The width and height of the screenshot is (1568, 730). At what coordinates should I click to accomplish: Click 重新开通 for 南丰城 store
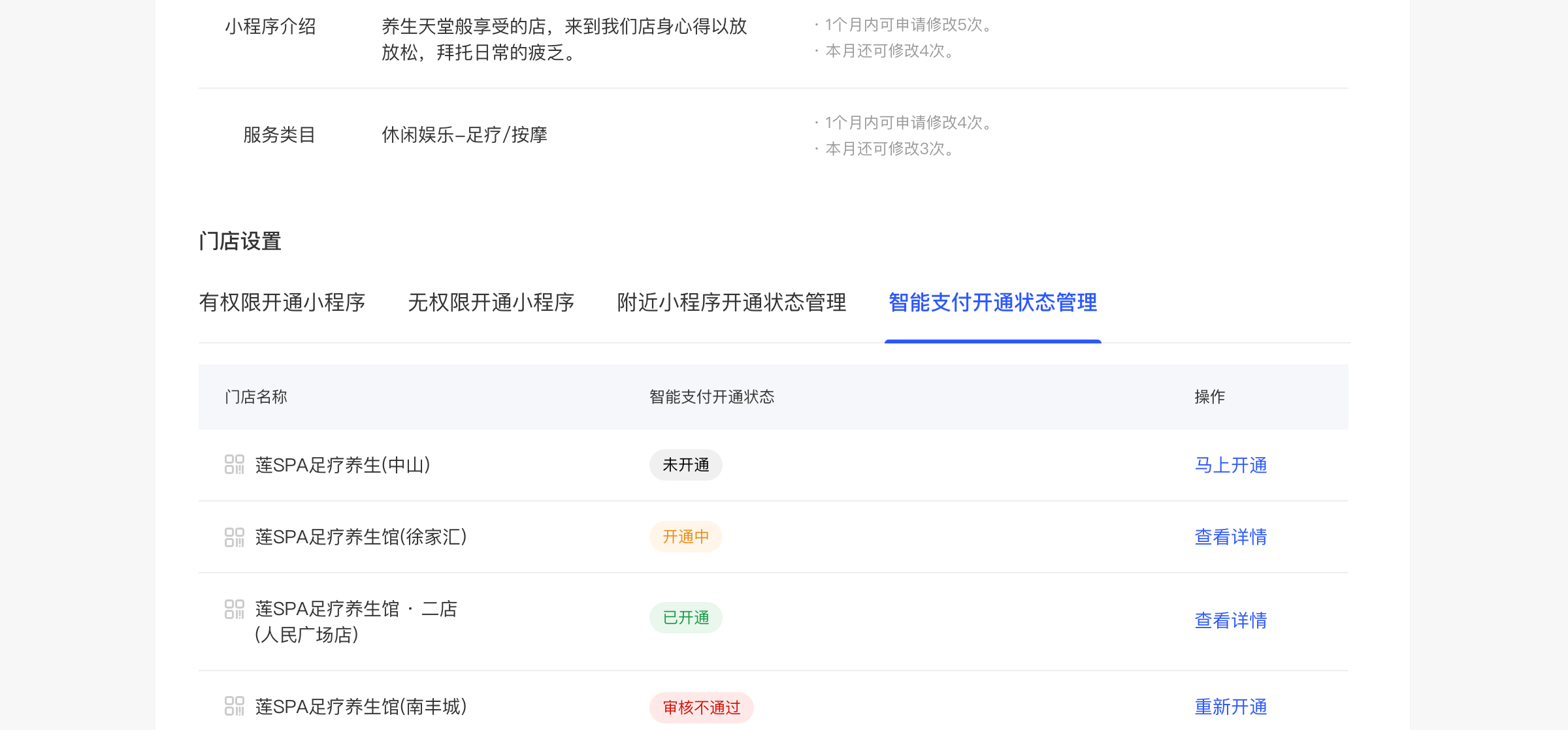(x=1230, y=706)
